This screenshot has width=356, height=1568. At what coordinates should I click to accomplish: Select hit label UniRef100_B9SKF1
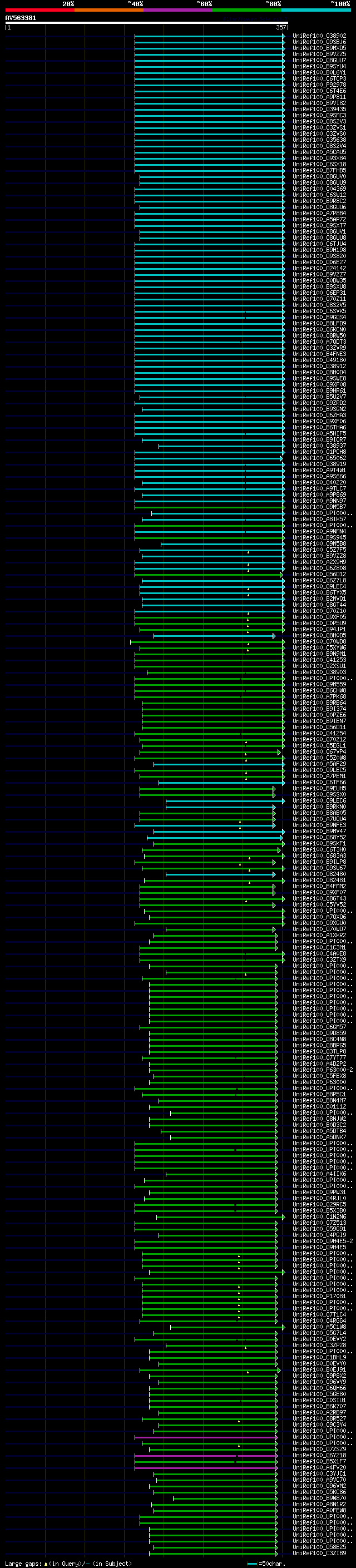tap(319, 844)
